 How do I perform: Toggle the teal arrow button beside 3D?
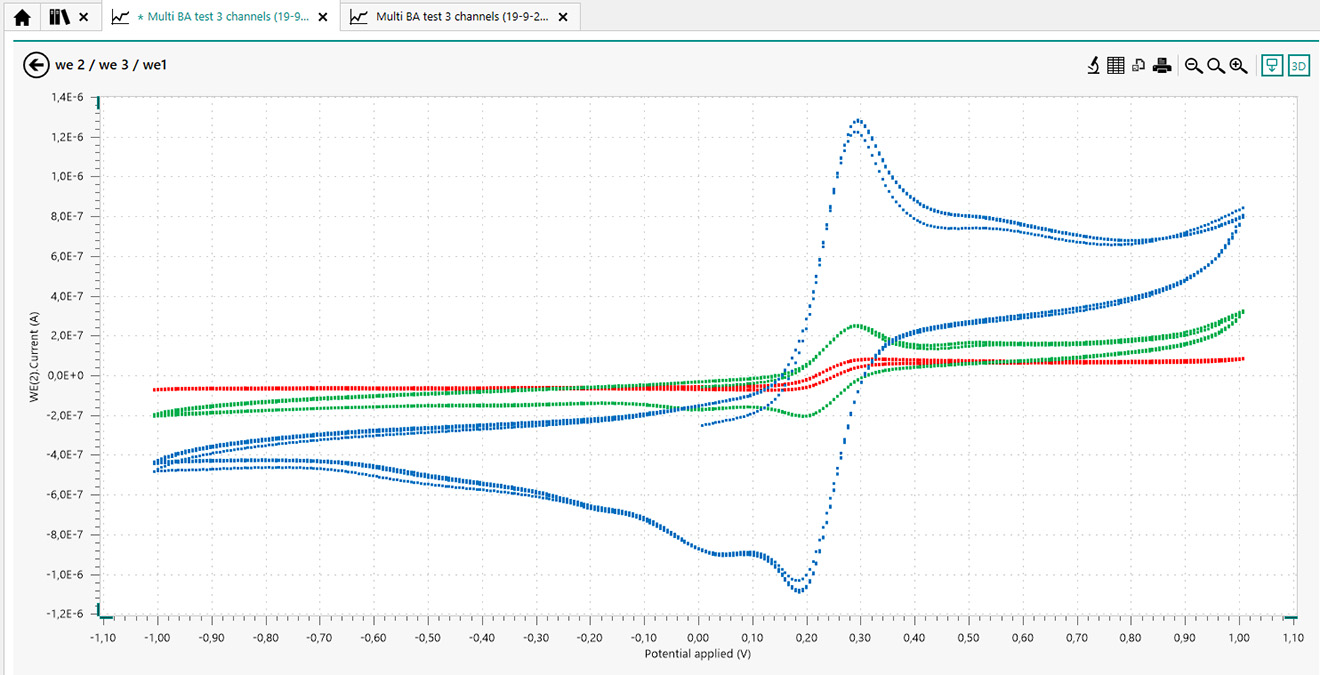coord(1271,66)
